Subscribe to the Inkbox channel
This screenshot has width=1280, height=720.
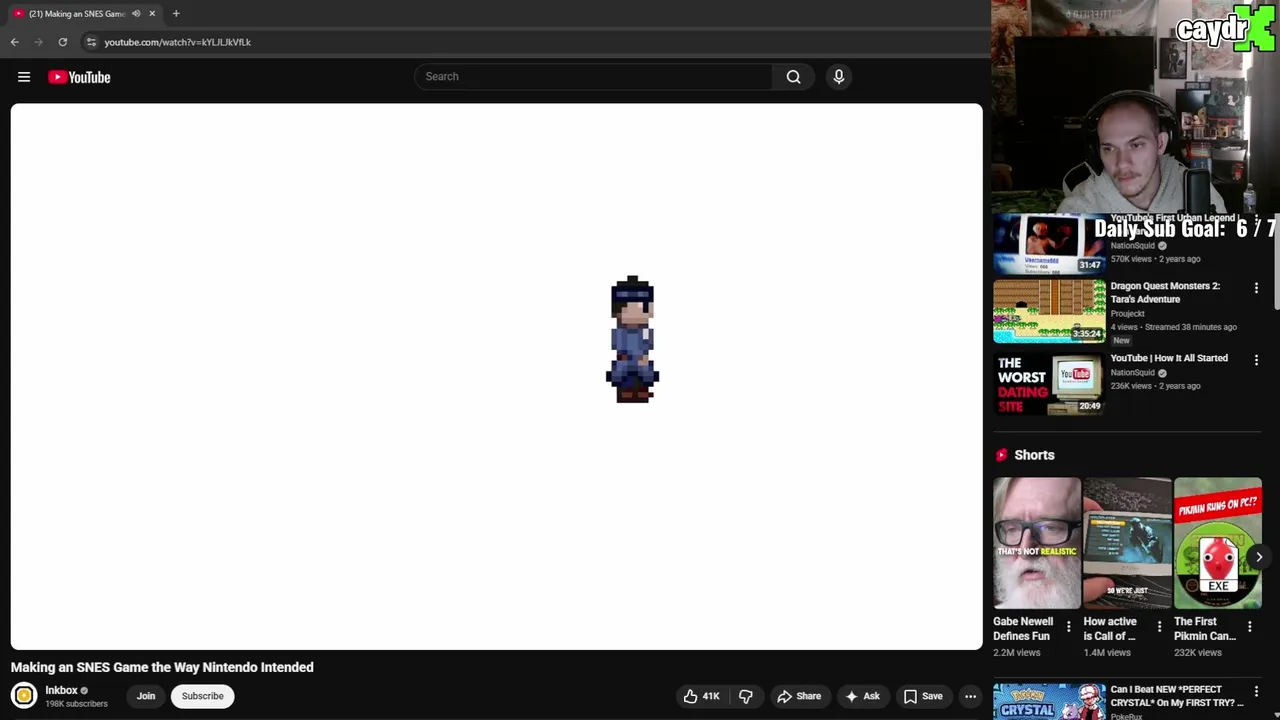[x=203, y=696]
